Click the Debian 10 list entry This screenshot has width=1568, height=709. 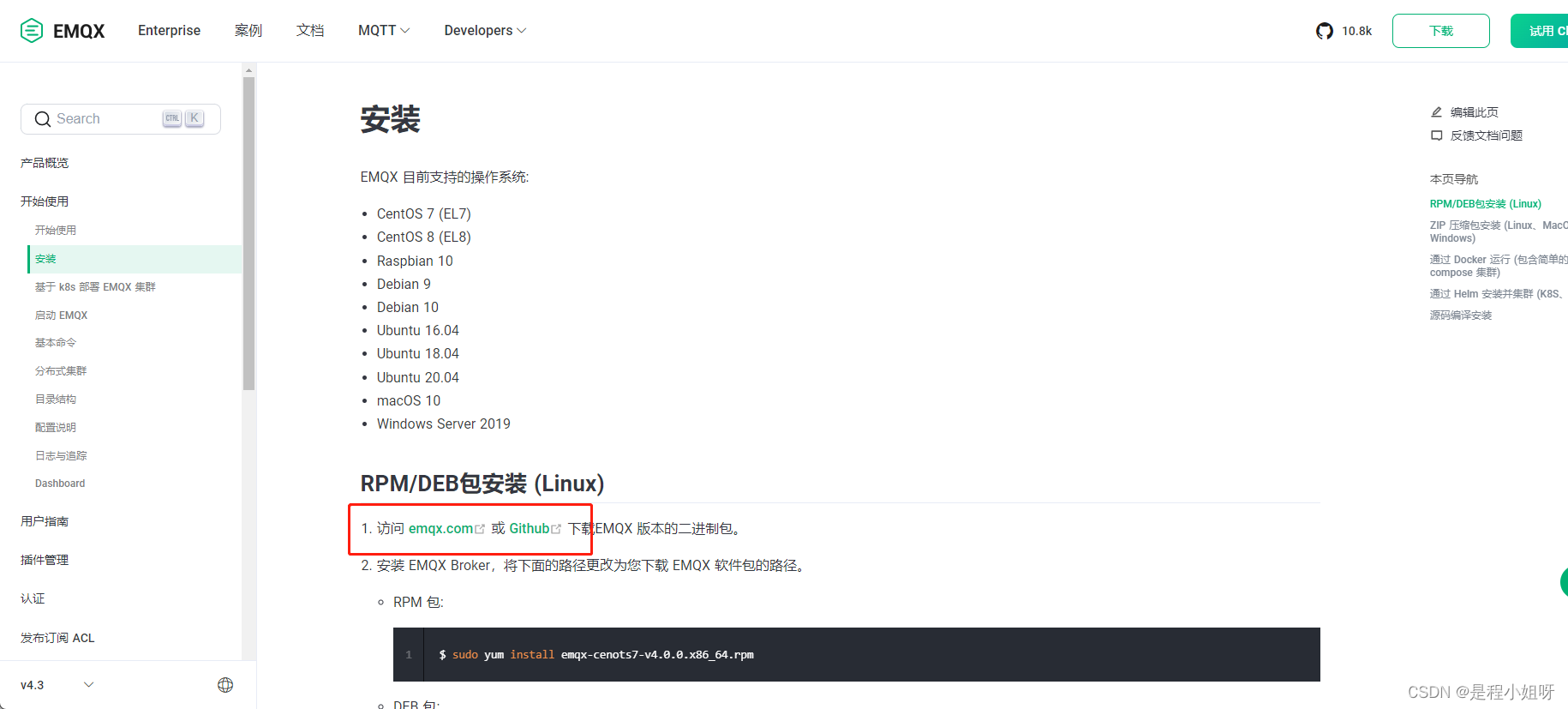[408, 308]
